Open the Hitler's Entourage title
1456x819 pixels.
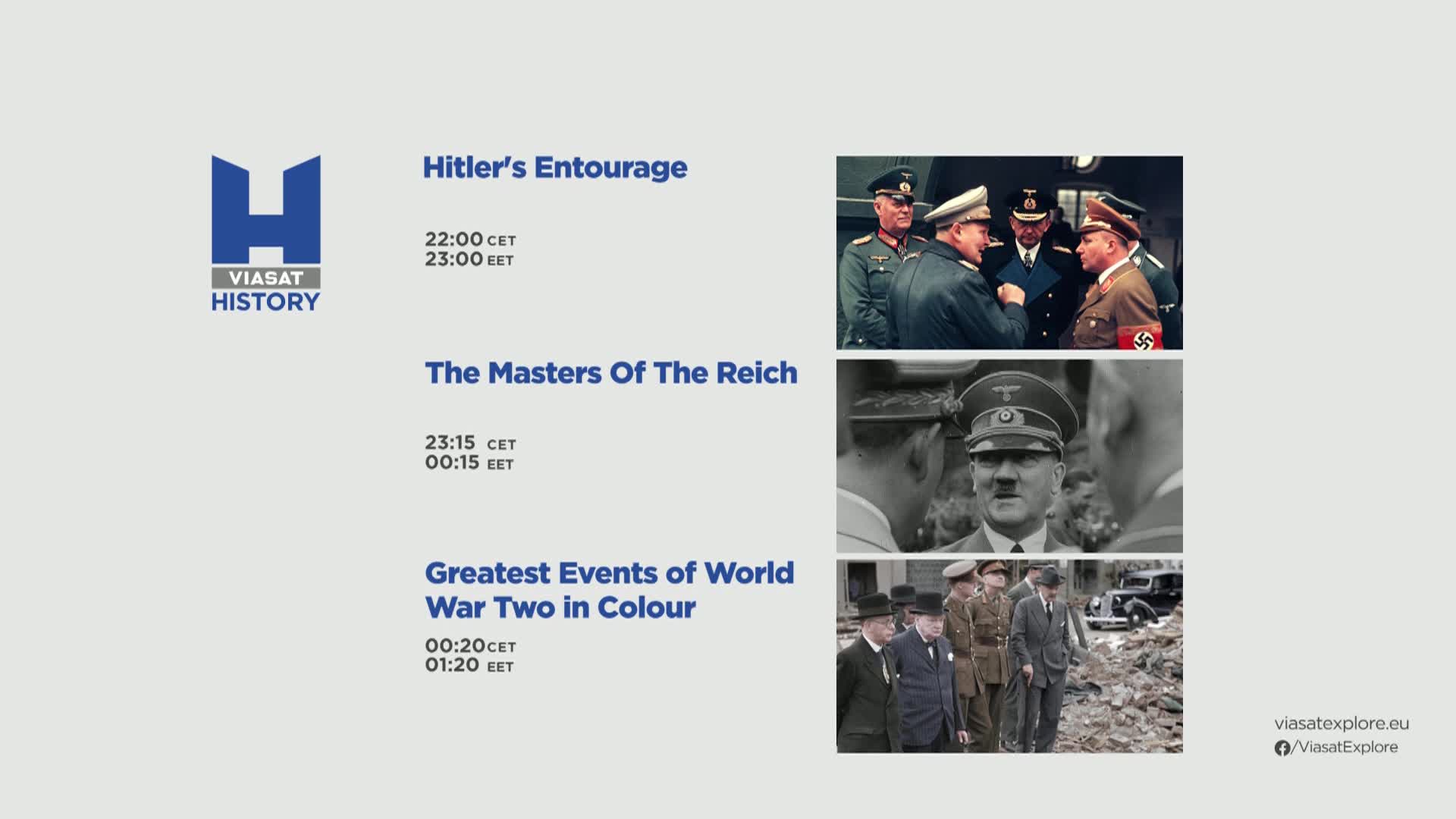pos(554,168)
